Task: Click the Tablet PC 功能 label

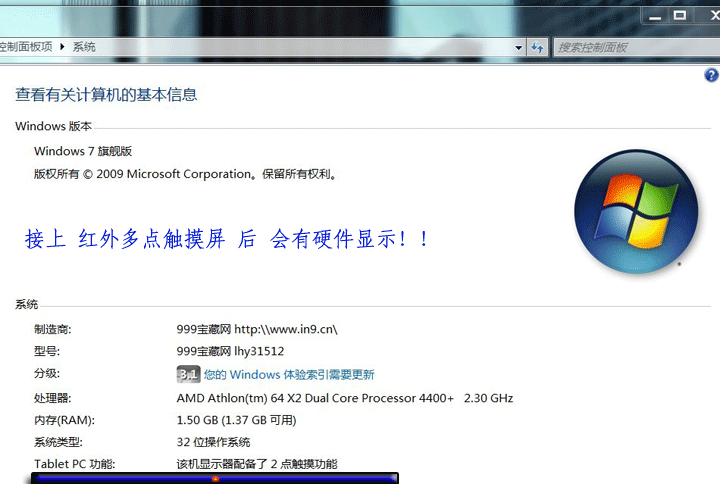Action: click(x=74, y=464)
